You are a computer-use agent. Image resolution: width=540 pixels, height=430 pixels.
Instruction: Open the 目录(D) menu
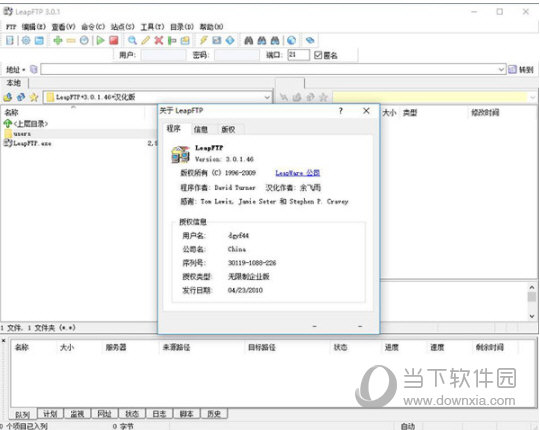(182, 27)
